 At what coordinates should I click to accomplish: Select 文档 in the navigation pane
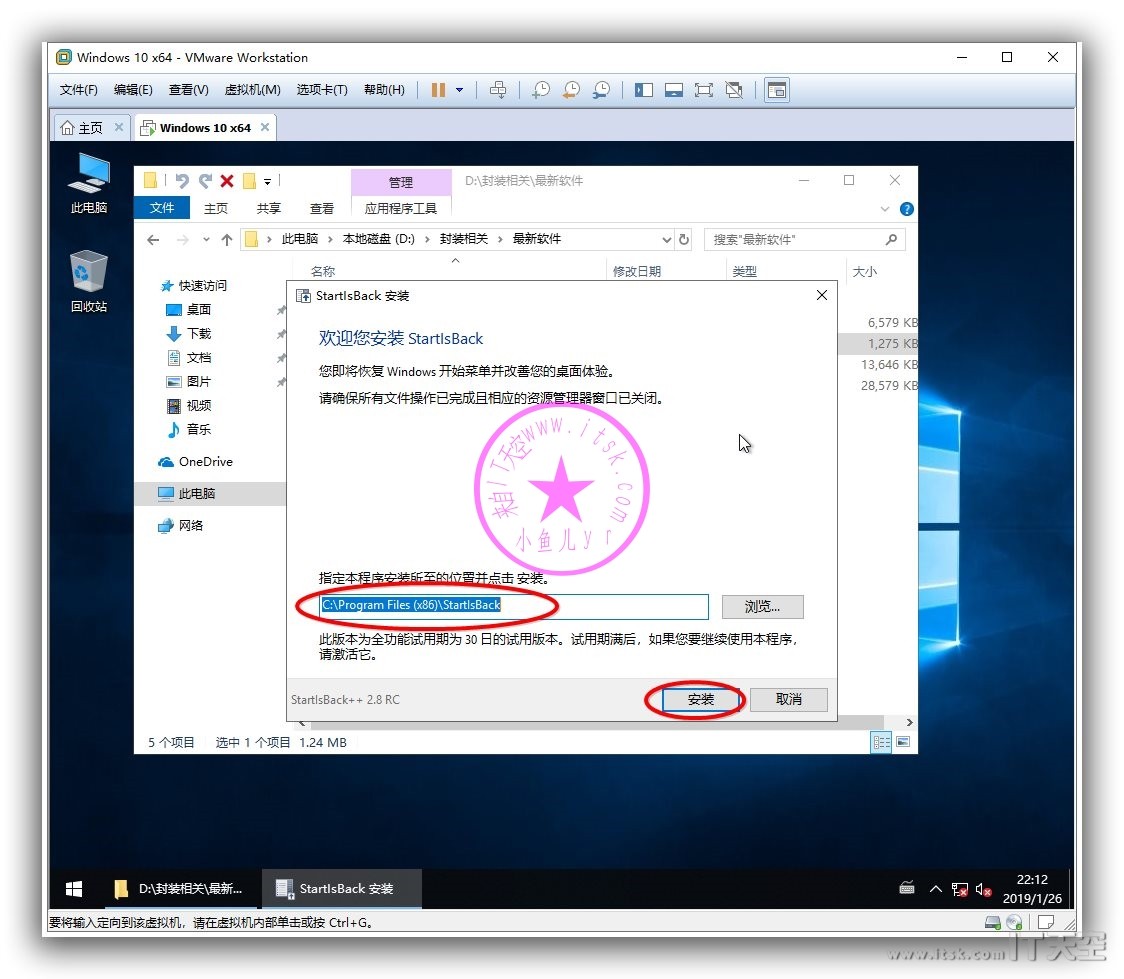[x=189, y=358]
